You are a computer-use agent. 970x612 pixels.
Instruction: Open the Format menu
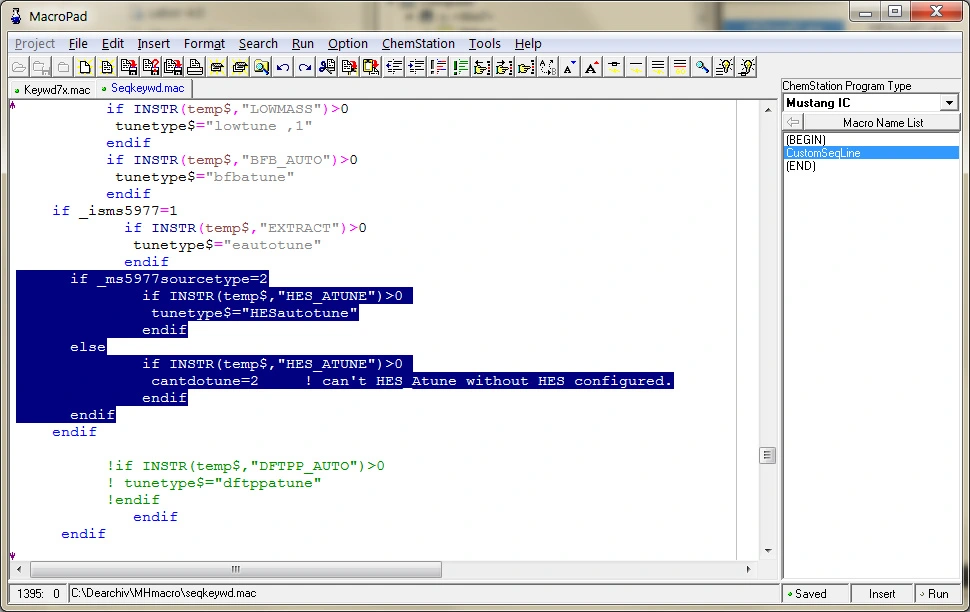(x=204, y=44)
